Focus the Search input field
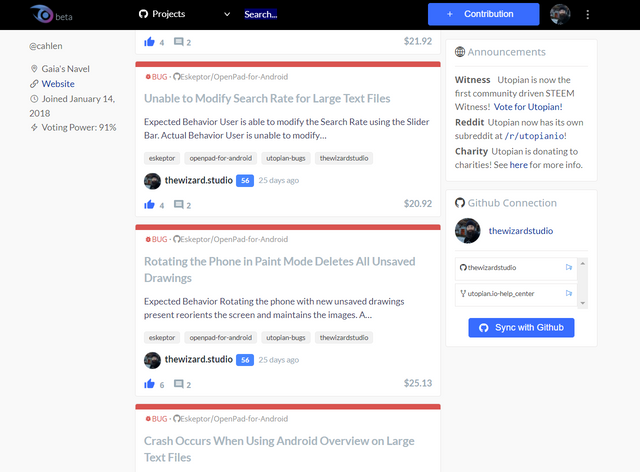The image size is (640, 472). pos(261,14)
